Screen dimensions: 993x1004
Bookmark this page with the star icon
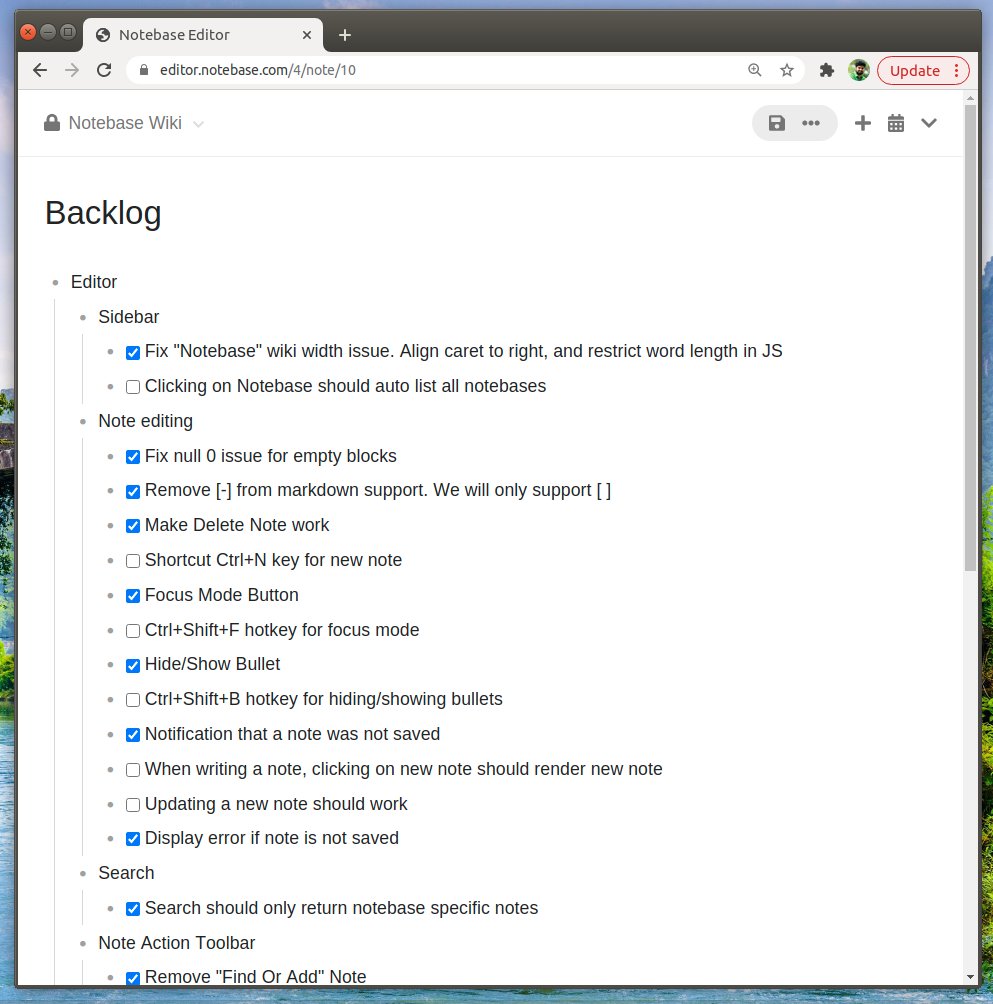pos(787,70)
